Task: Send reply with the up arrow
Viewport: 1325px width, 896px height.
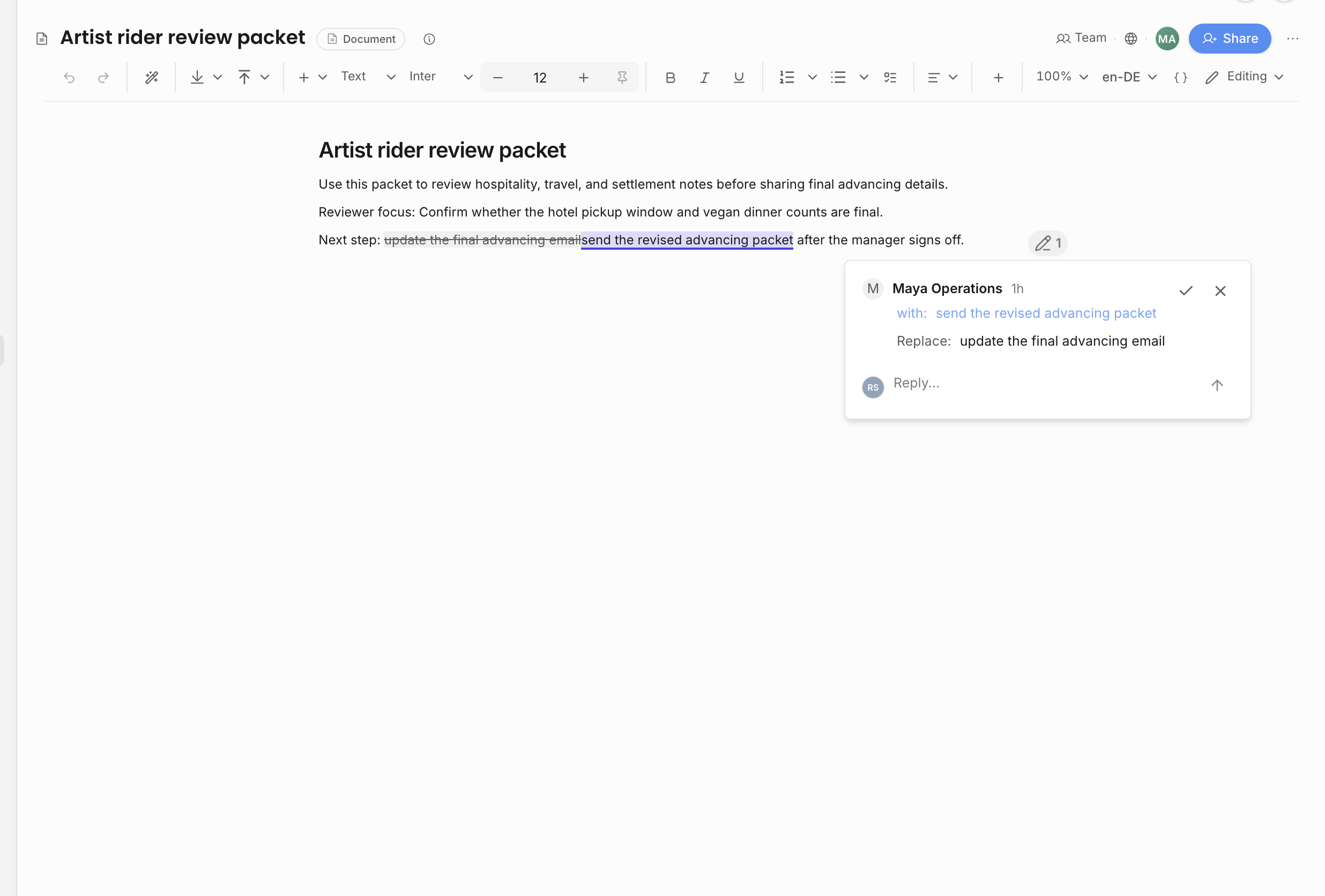Action: click(x=1217, y=385)
